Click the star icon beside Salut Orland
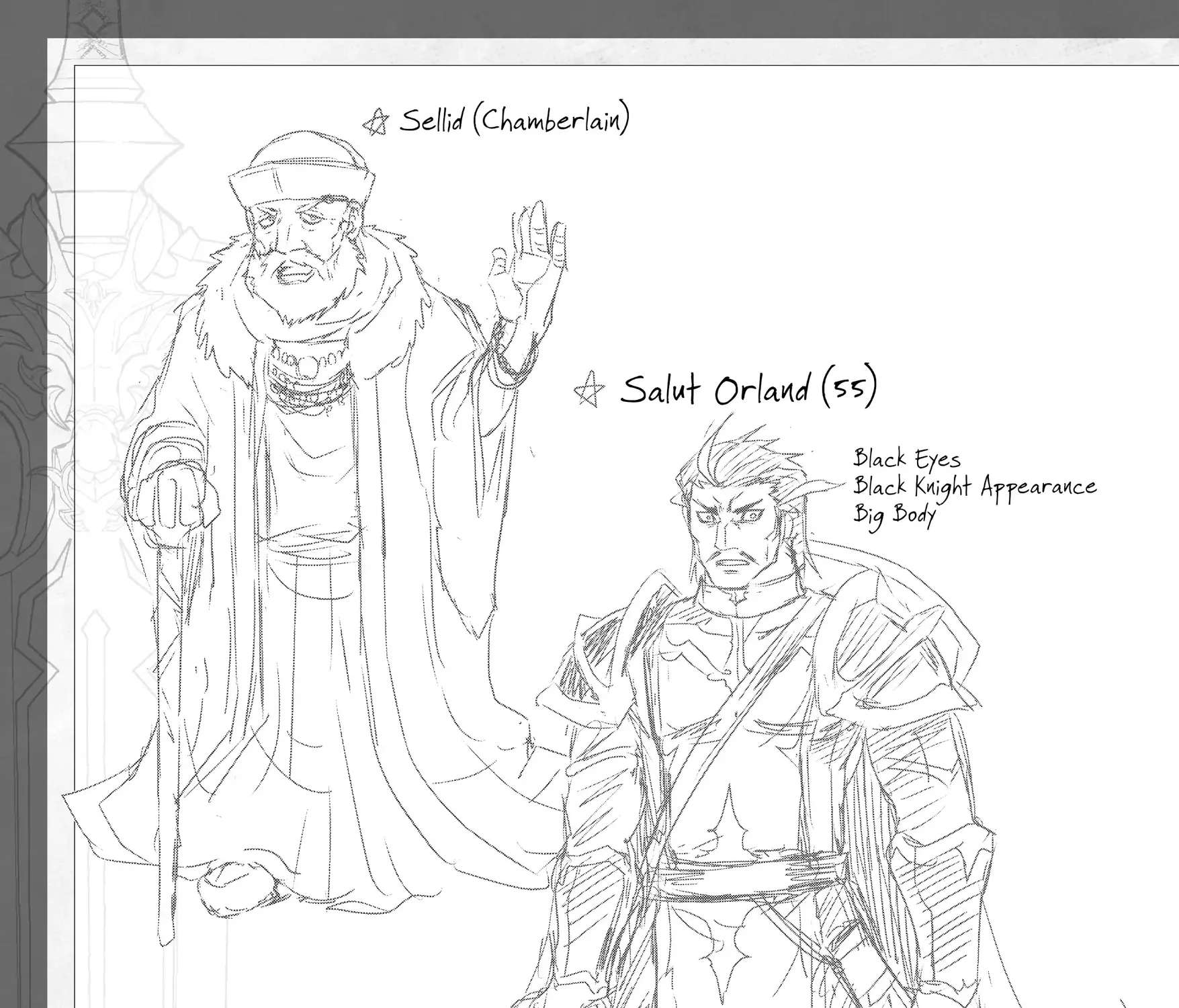 589,389
